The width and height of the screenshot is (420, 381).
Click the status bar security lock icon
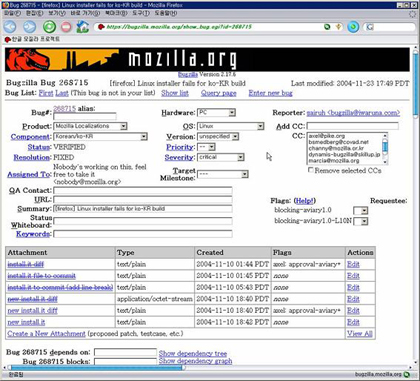coord(407,375)
